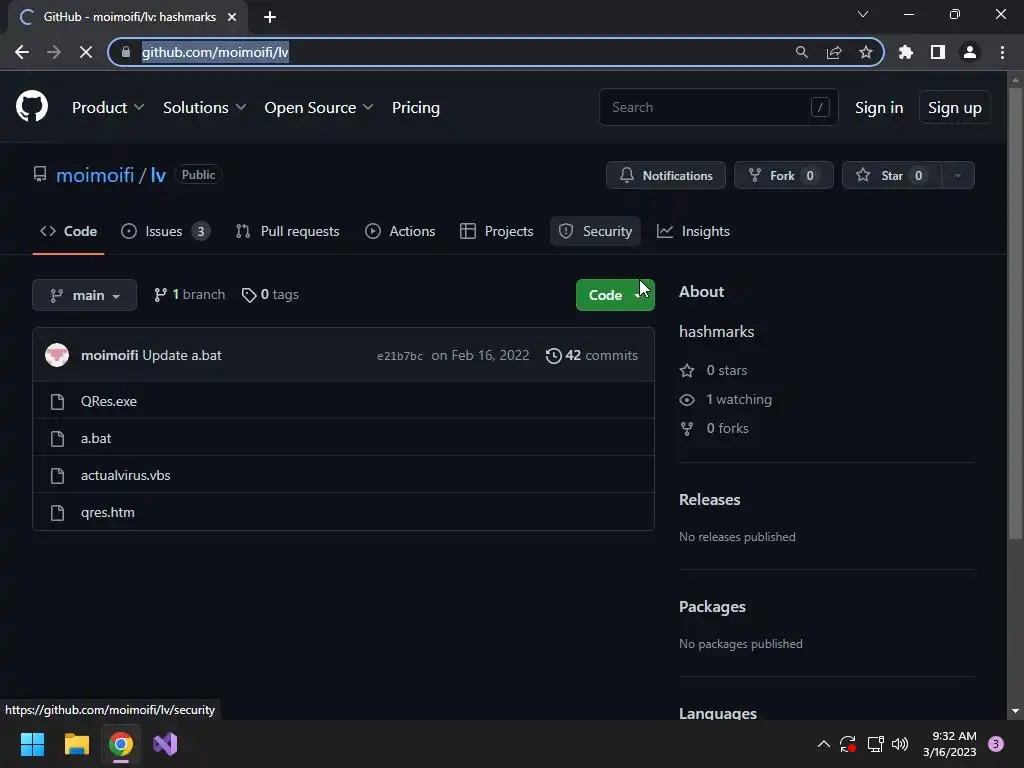View the 0 stars link in About
The image size is (1024, 768).
point(714,370)
